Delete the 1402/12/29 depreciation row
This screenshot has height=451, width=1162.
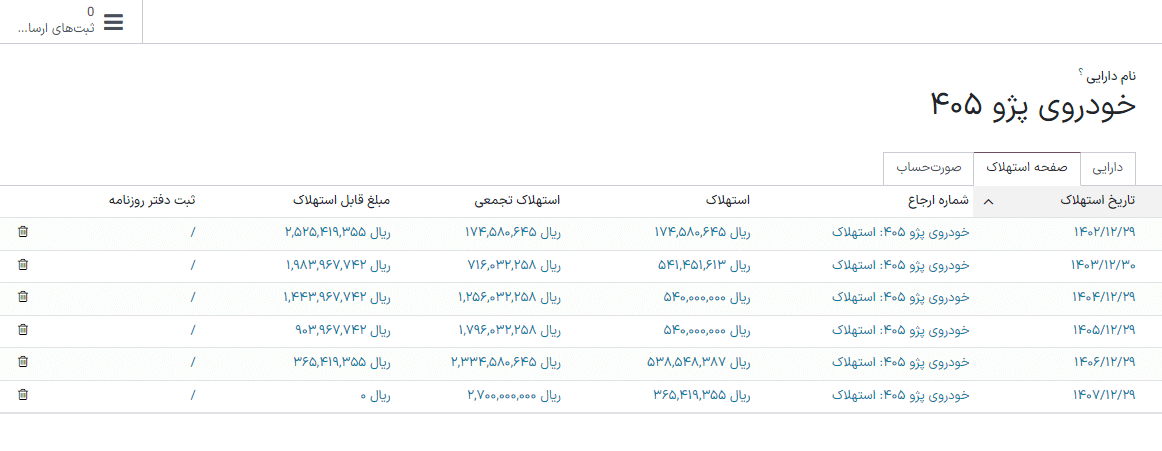(x=23, y=232)
